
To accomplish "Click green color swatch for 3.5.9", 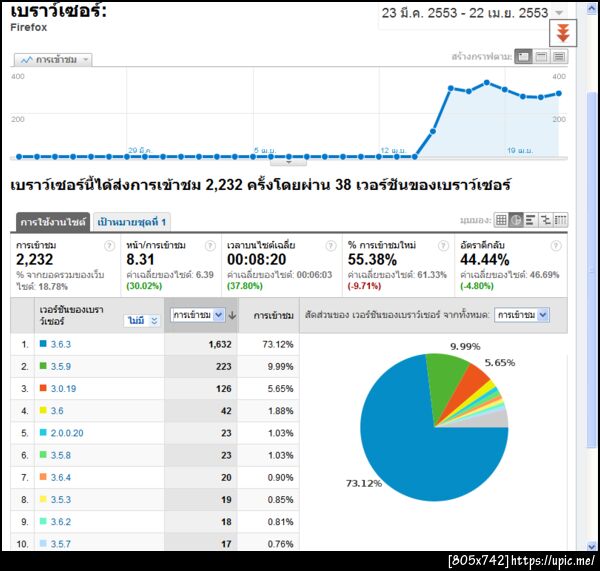I will [x=43, y=365].
